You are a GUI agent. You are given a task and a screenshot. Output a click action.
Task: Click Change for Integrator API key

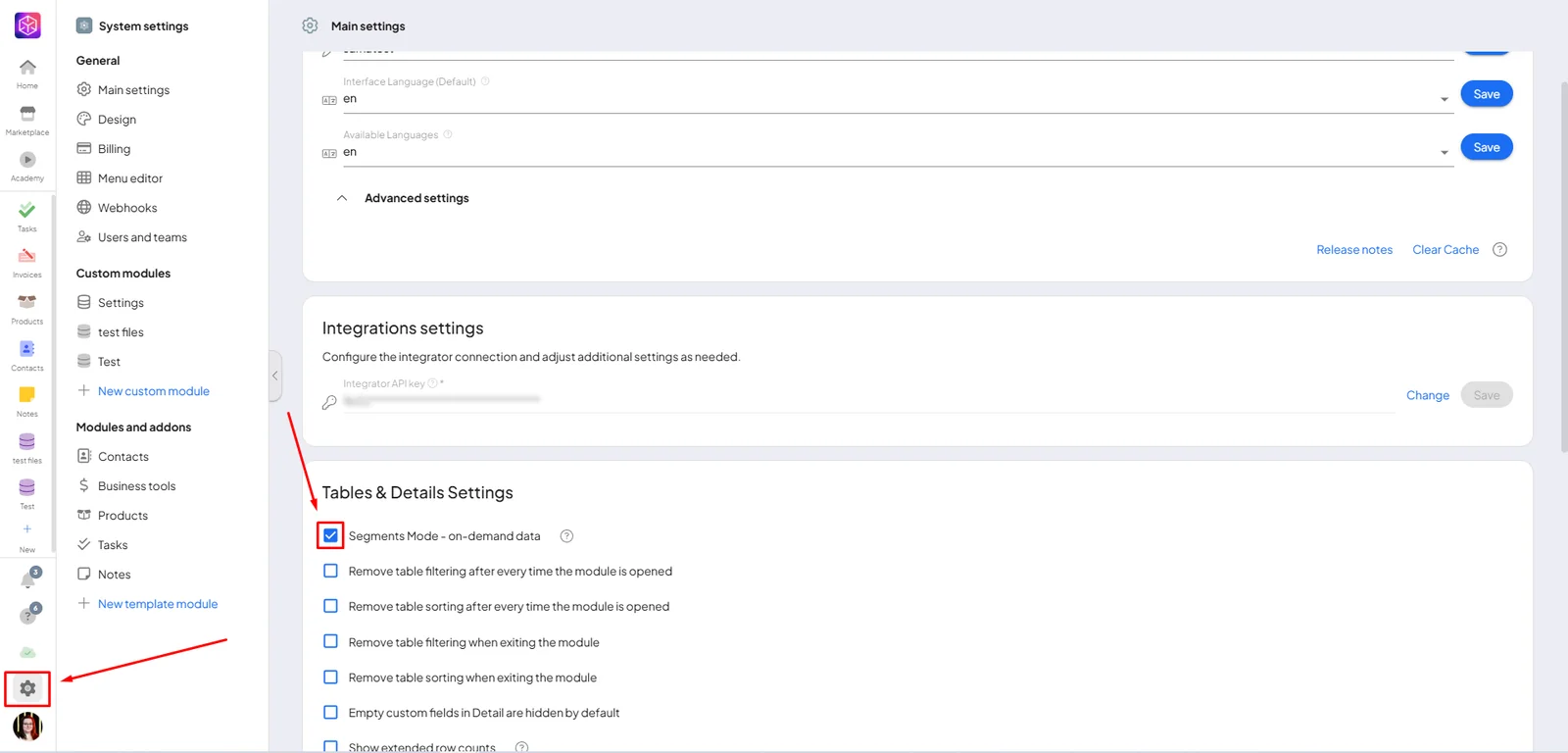pos(1427,395)
